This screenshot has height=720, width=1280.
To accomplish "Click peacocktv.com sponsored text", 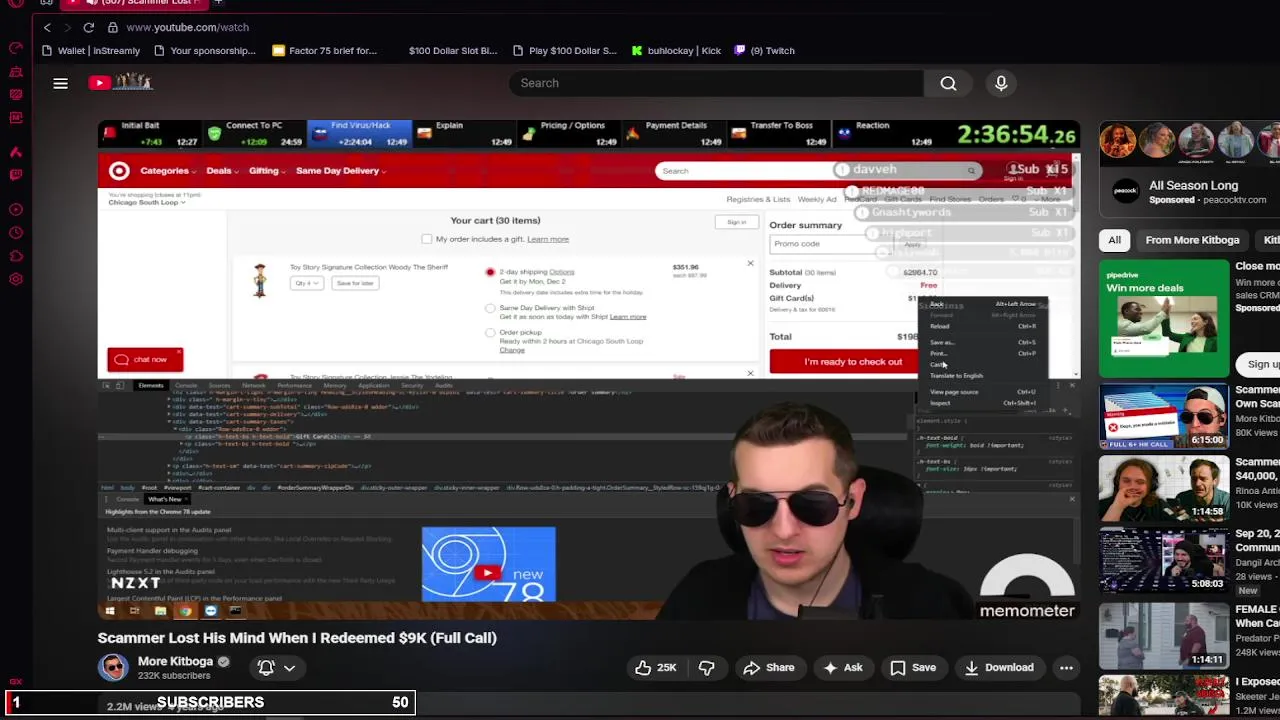I will click(x=1233, y=200).
